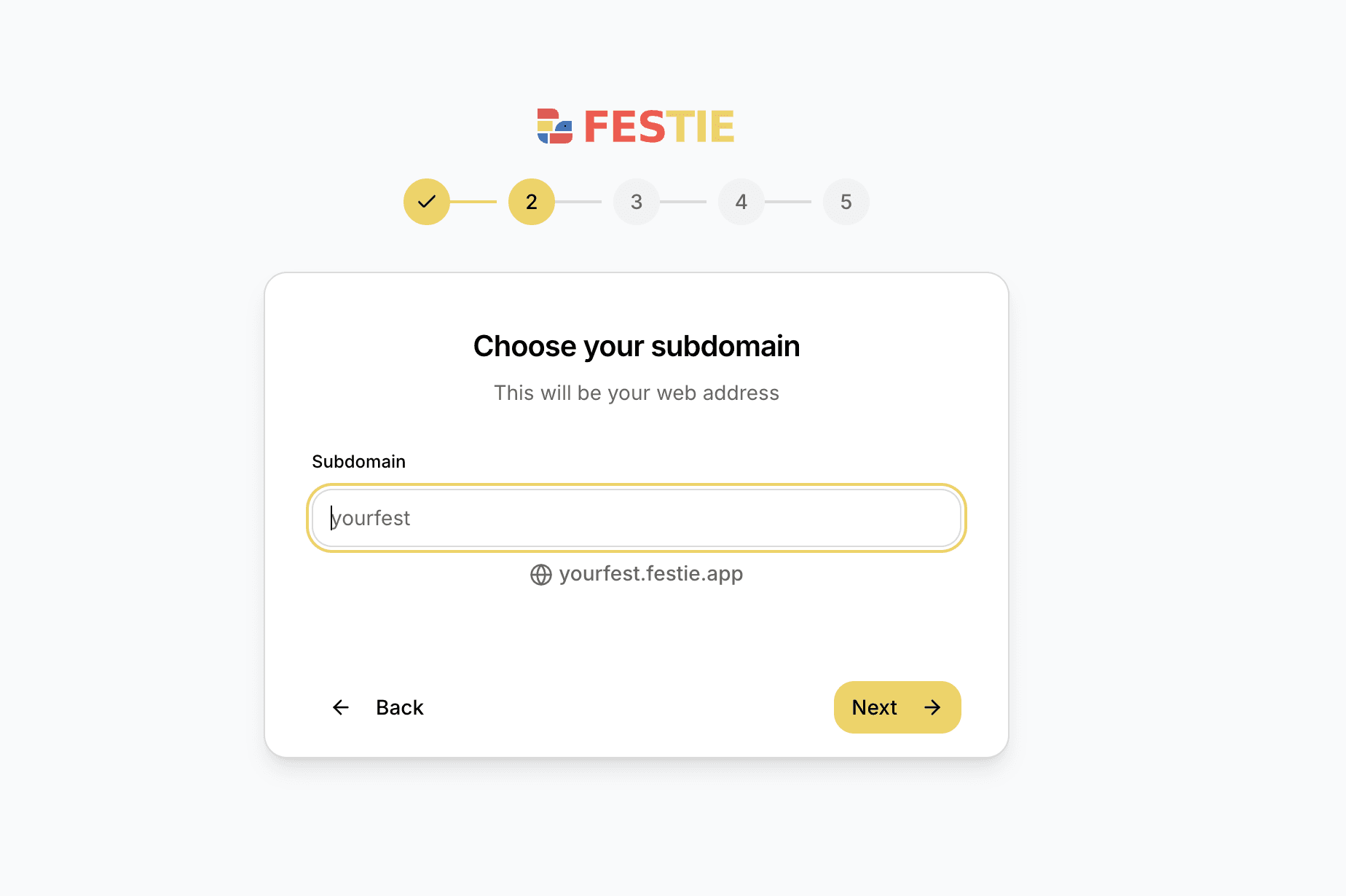
Task: Open the yourfest.festie.app preview link
Action: pyautogui.click(x=650, y=574)
